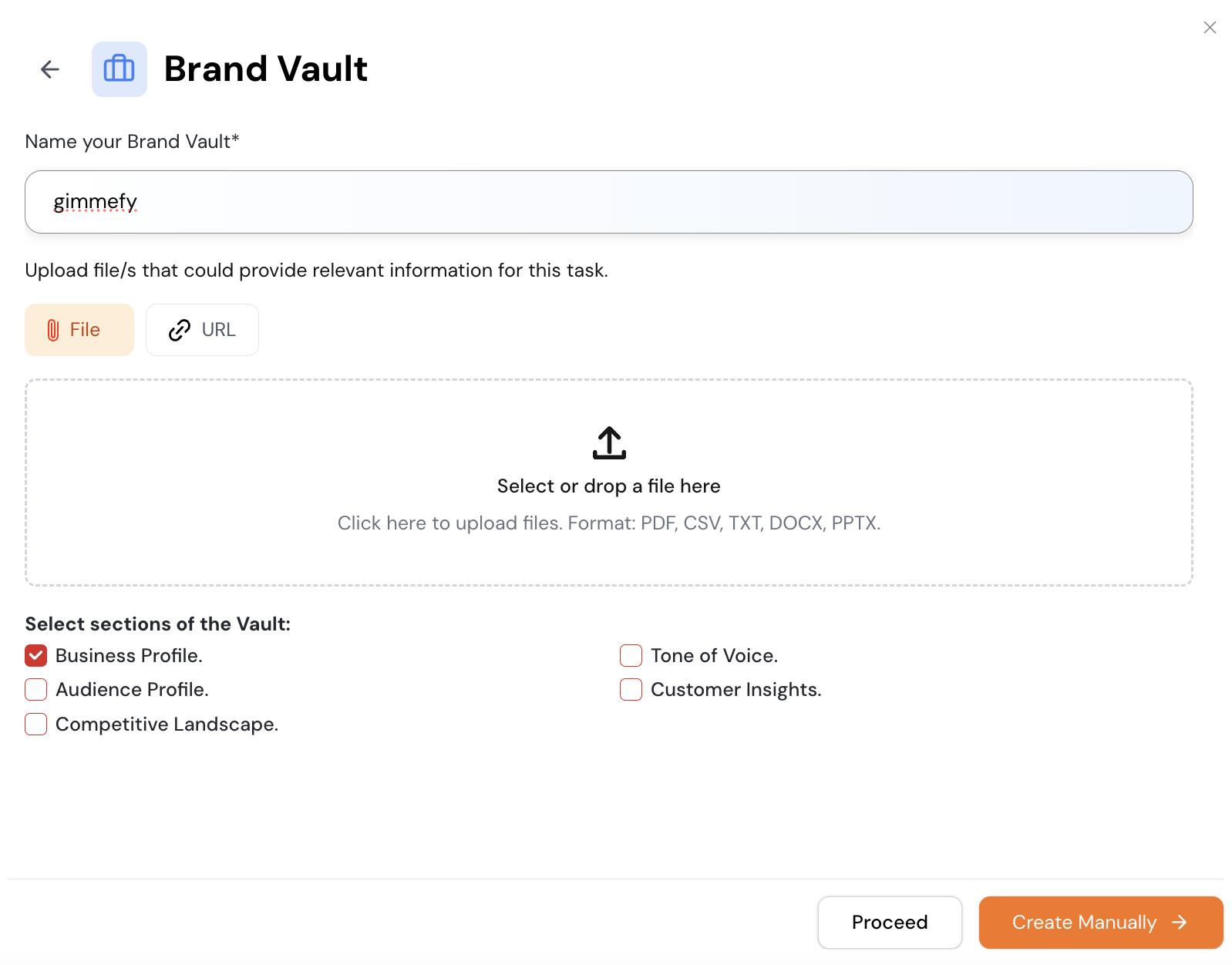Enable the Audience Profile checkbox
Viewport: 1232px width, 965px height.
click(36, 690)
